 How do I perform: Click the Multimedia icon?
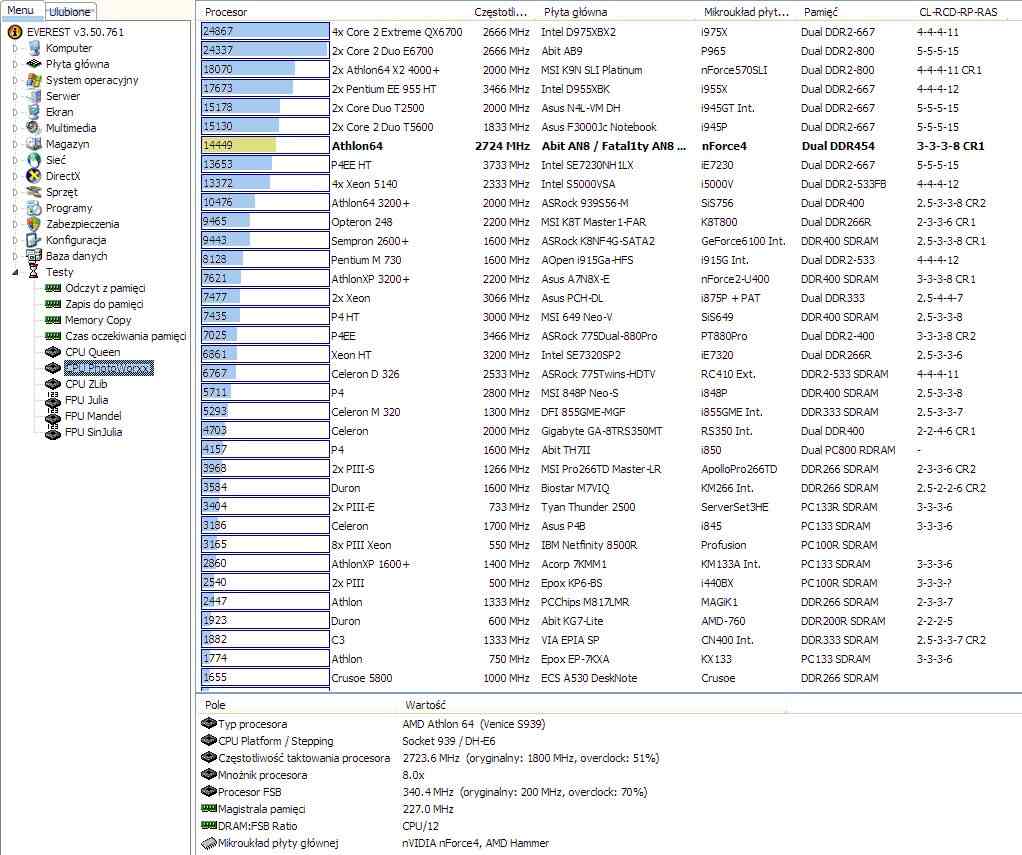pos(34,128)
